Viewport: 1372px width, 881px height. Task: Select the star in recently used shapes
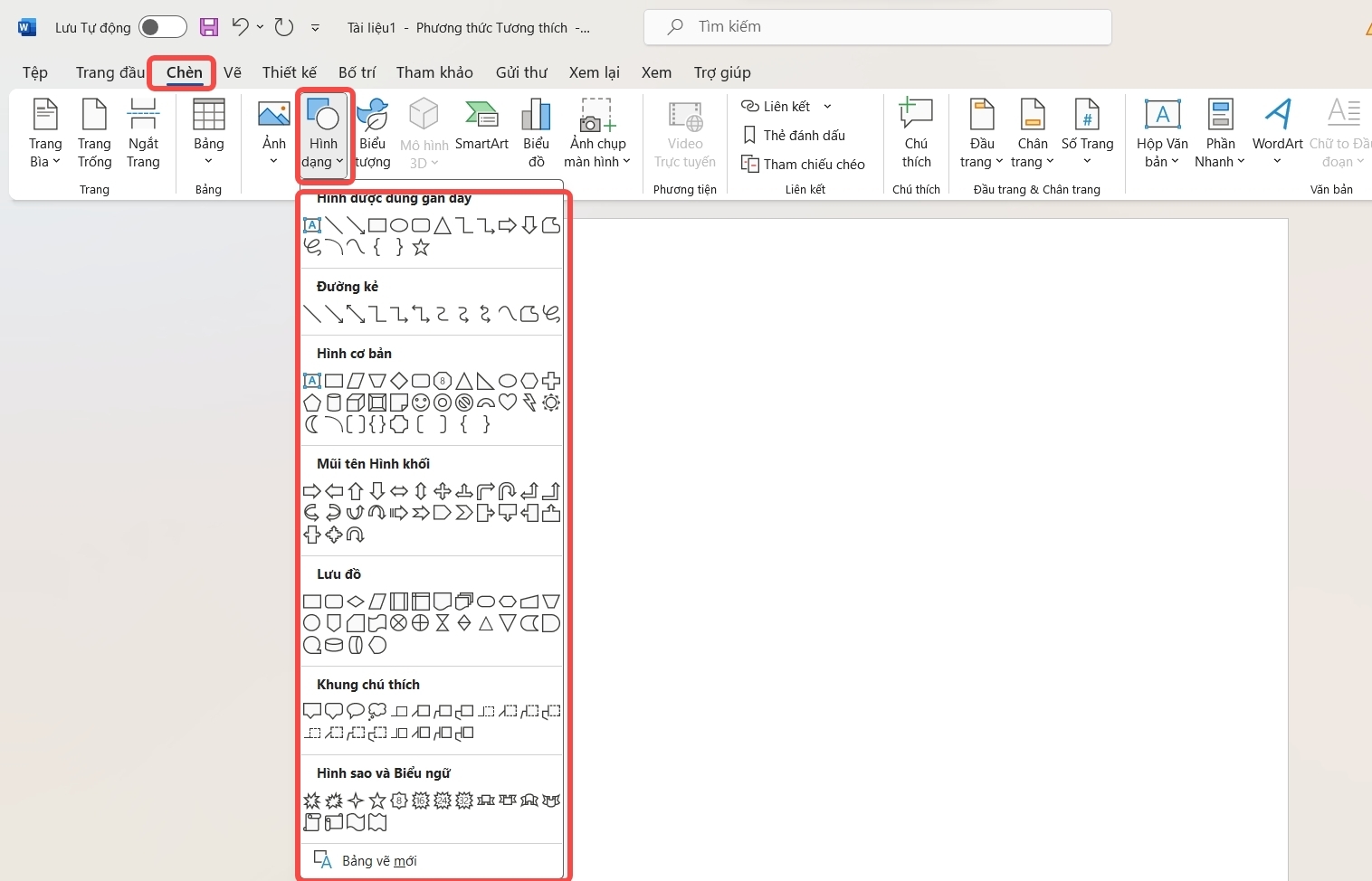pos(421,247)
